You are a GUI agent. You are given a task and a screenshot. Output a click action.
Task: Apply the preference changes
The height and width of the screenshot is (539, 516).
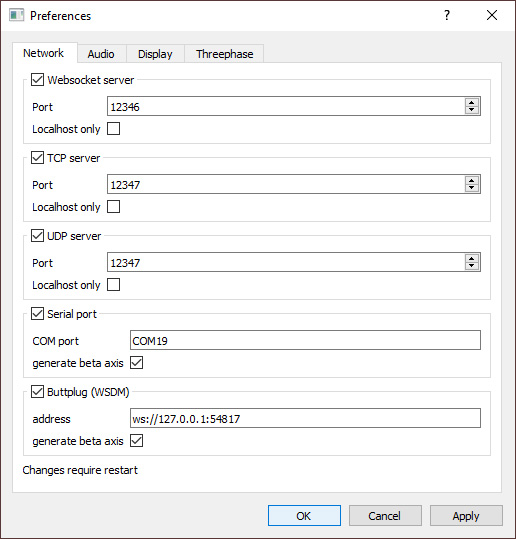(x=466, y=516)
